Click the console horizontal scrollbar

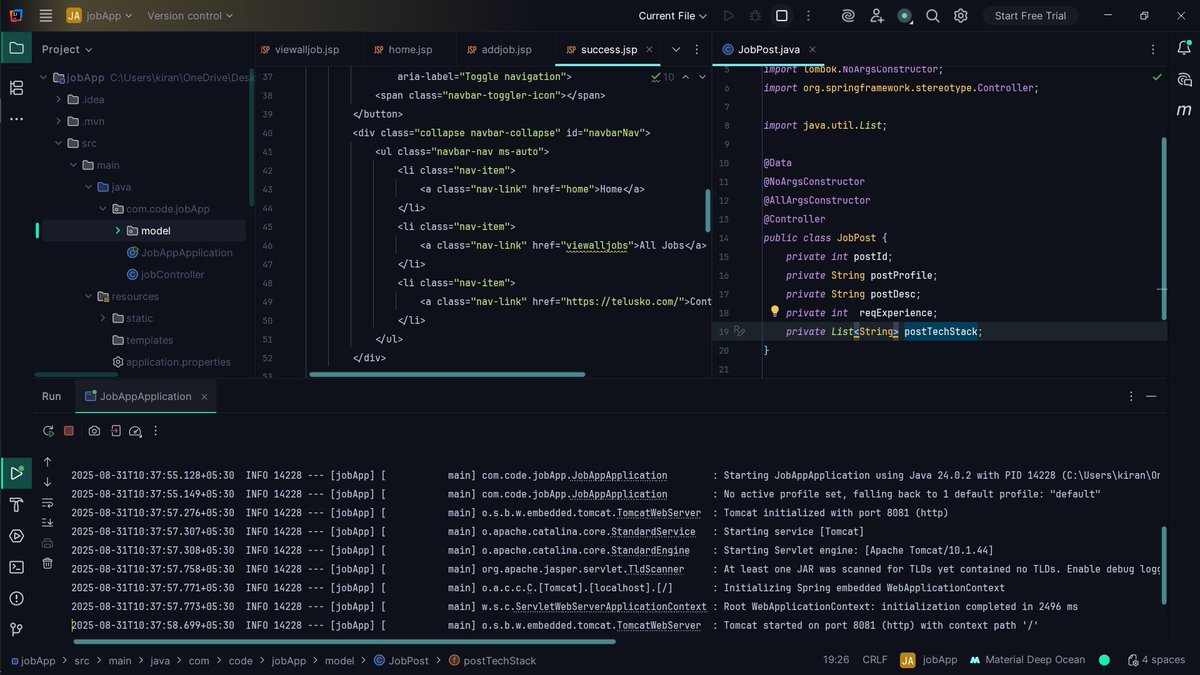coord(343,641)
